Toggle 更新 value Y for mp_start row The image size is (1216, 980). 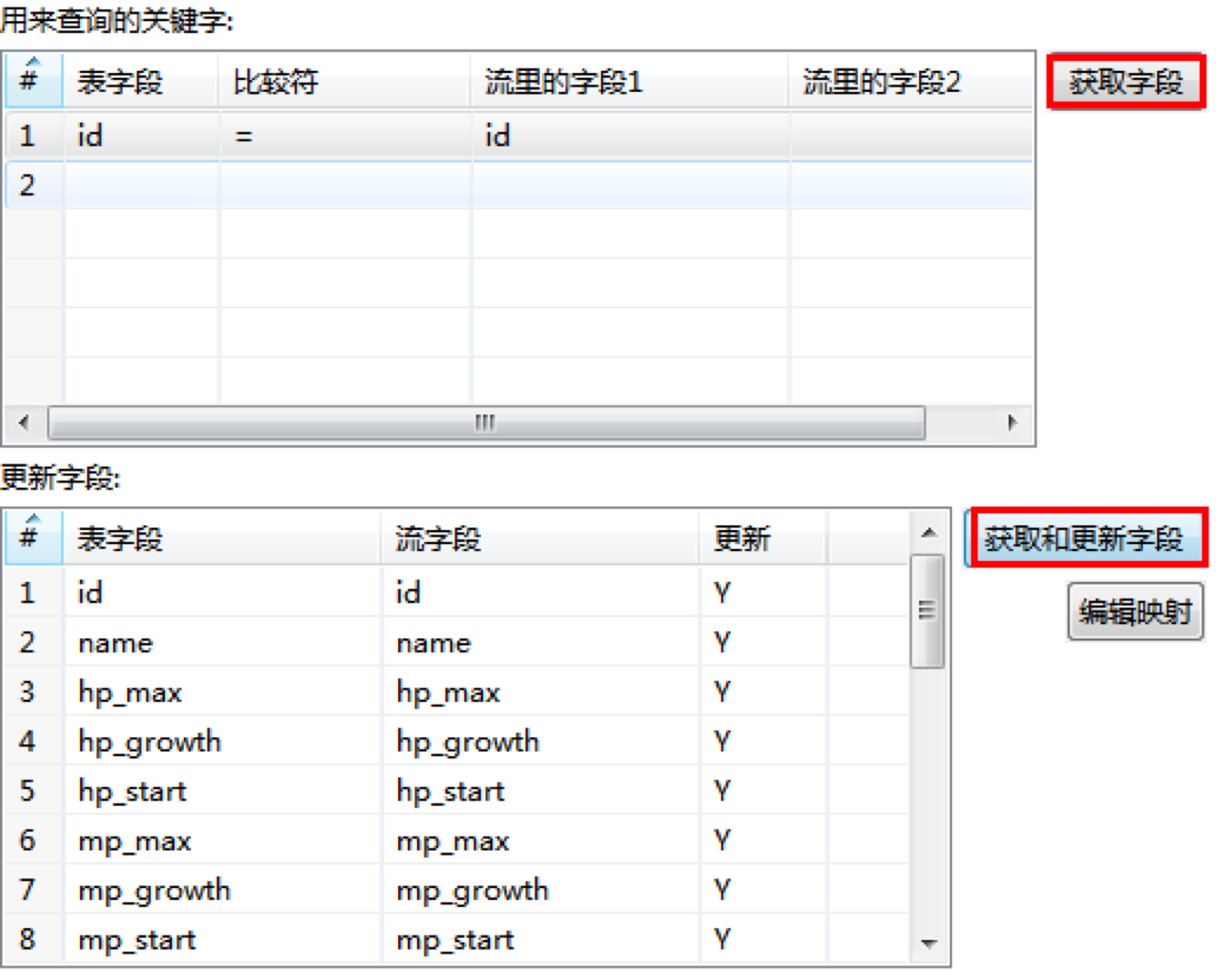coord(763,939)
